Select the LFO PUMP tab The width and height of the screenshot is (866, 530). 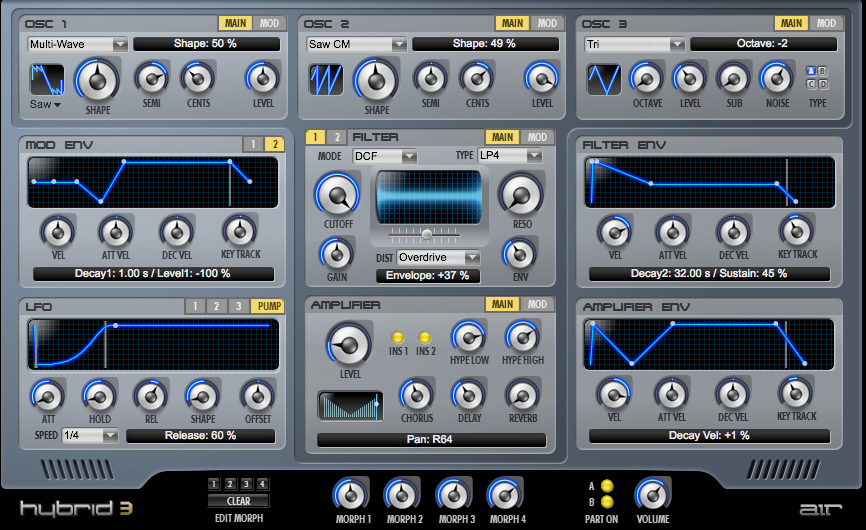click(268, 306)
